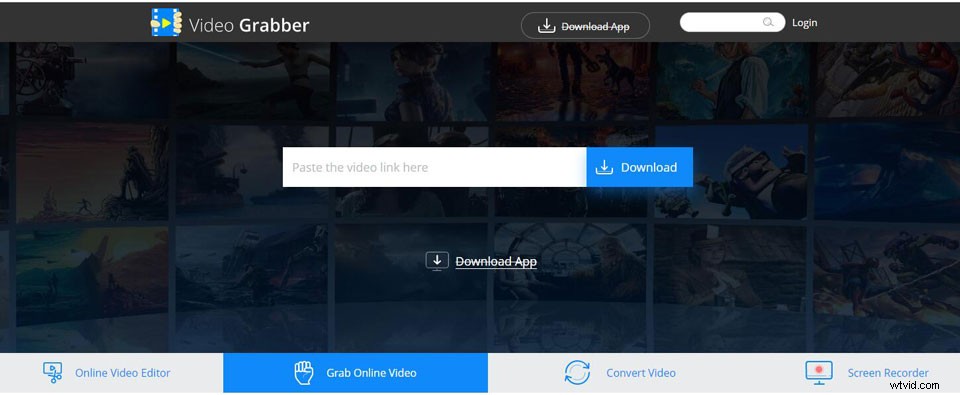Image resolution: width=960 pixels, height=395 pixels.
Task: Click the download arrow icon in header button
Action: (546, 26)
